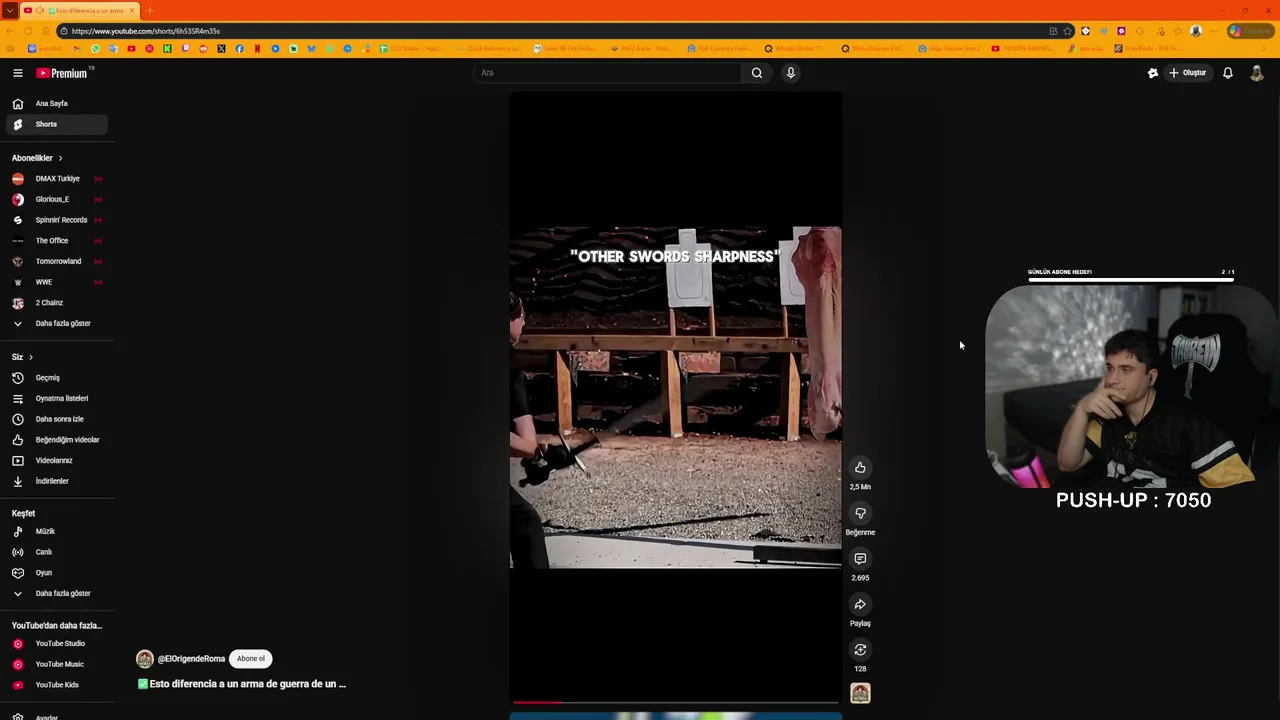
Task: Expand Daha fazla göster under Keşfet
Action: click(x=57, y=593)
